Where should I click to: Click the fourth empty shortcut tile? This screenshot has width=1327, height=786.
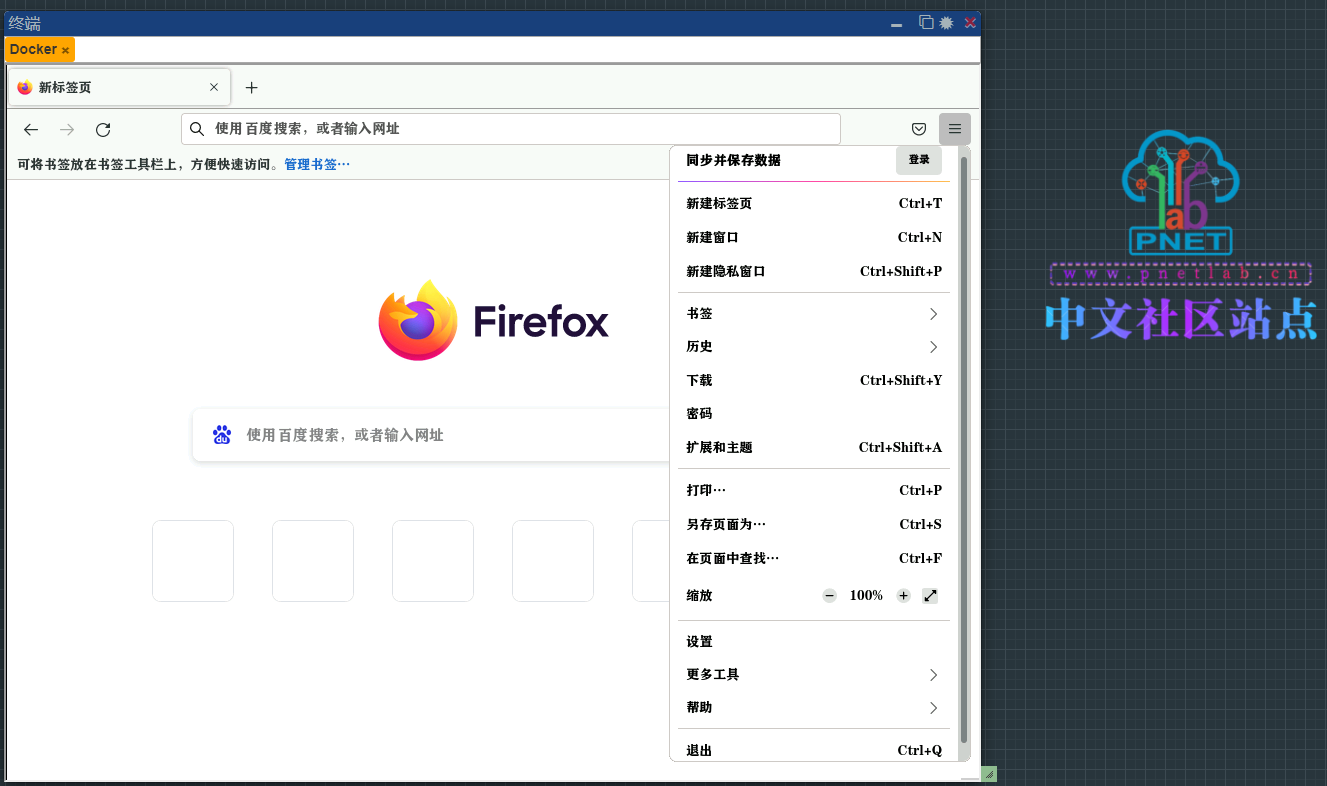point(553,561)
